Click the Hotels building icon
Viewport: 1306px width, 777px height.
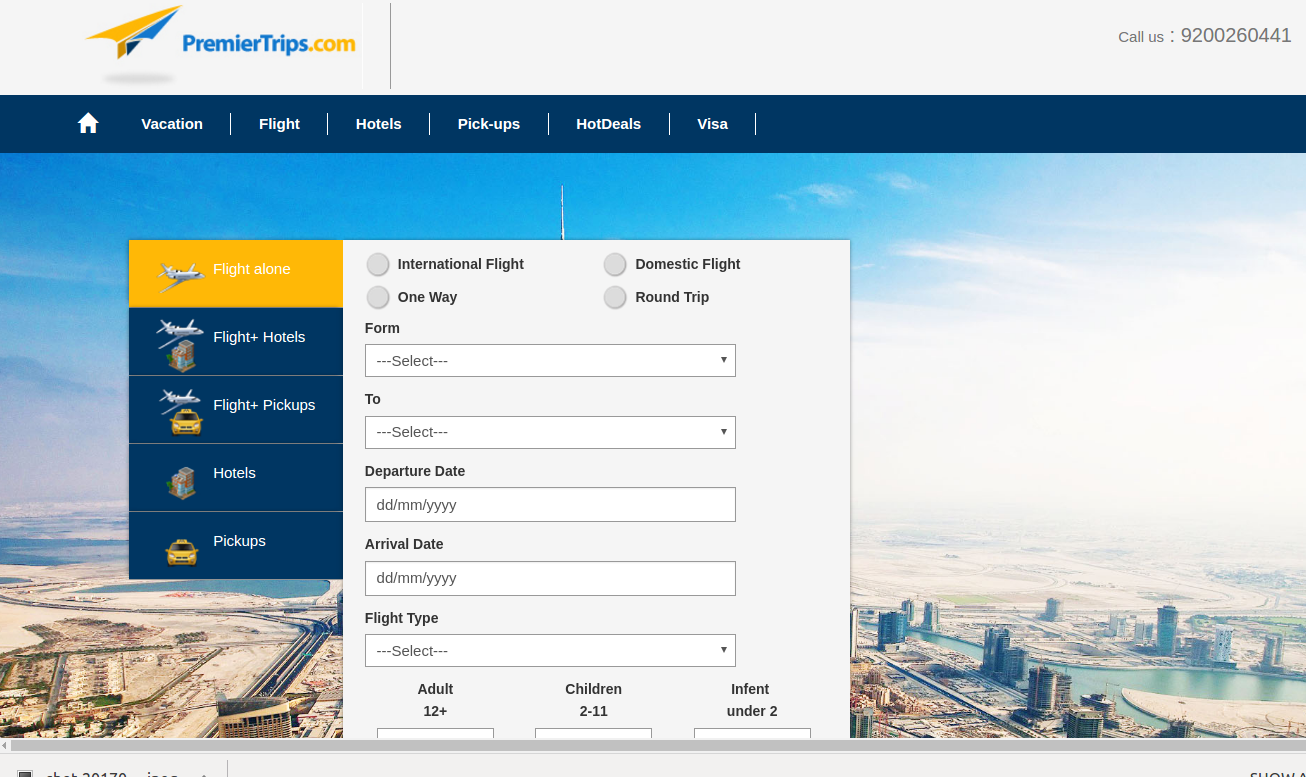click(x=181, y=482)
